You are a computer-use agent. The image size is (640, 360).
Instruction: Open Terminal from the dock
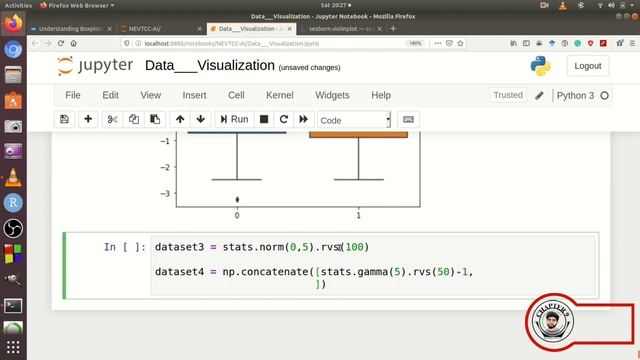(x=13, y=306)
